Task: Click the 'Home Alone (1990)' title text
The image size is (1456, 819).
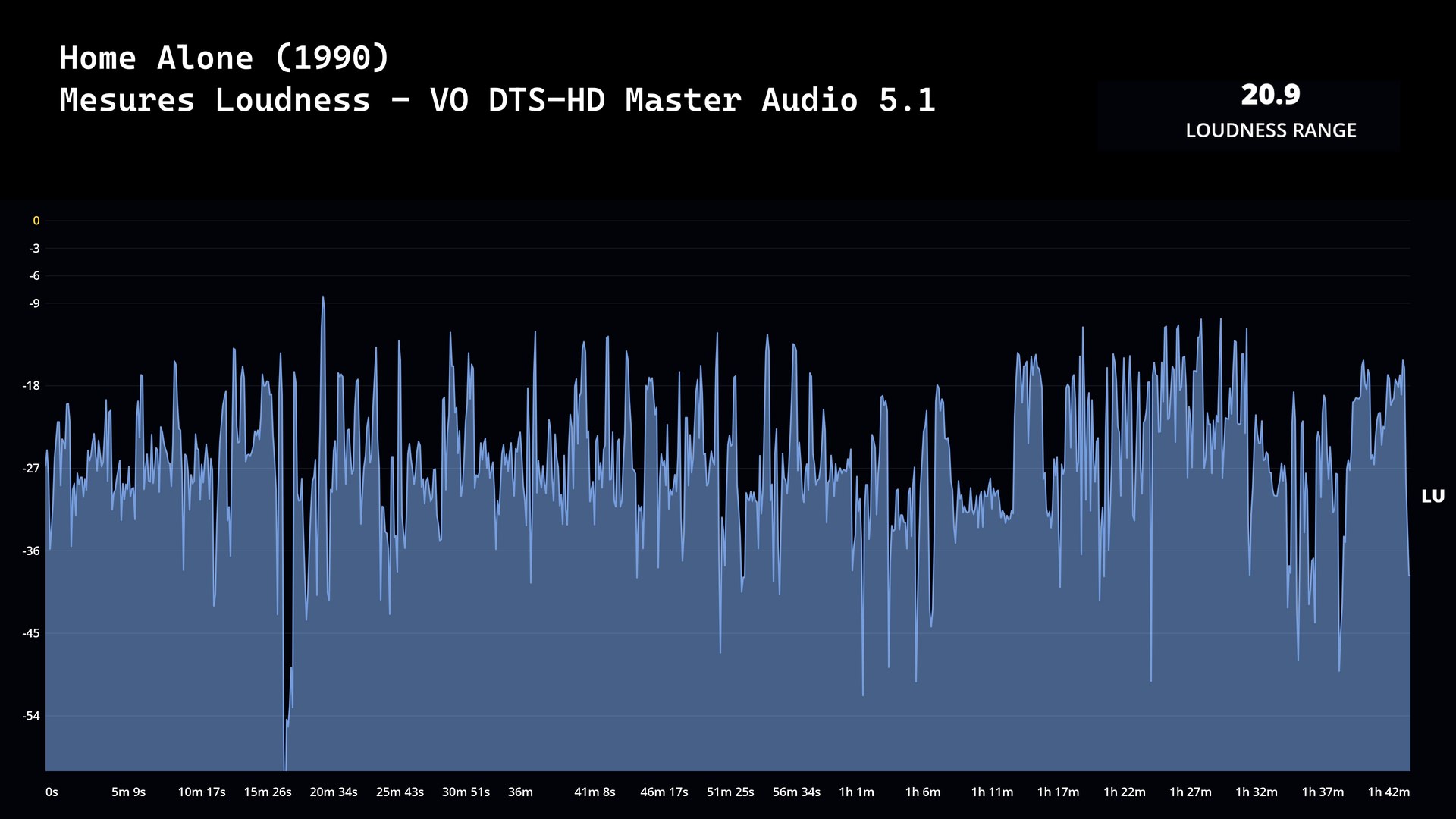Action: [224, 58]
